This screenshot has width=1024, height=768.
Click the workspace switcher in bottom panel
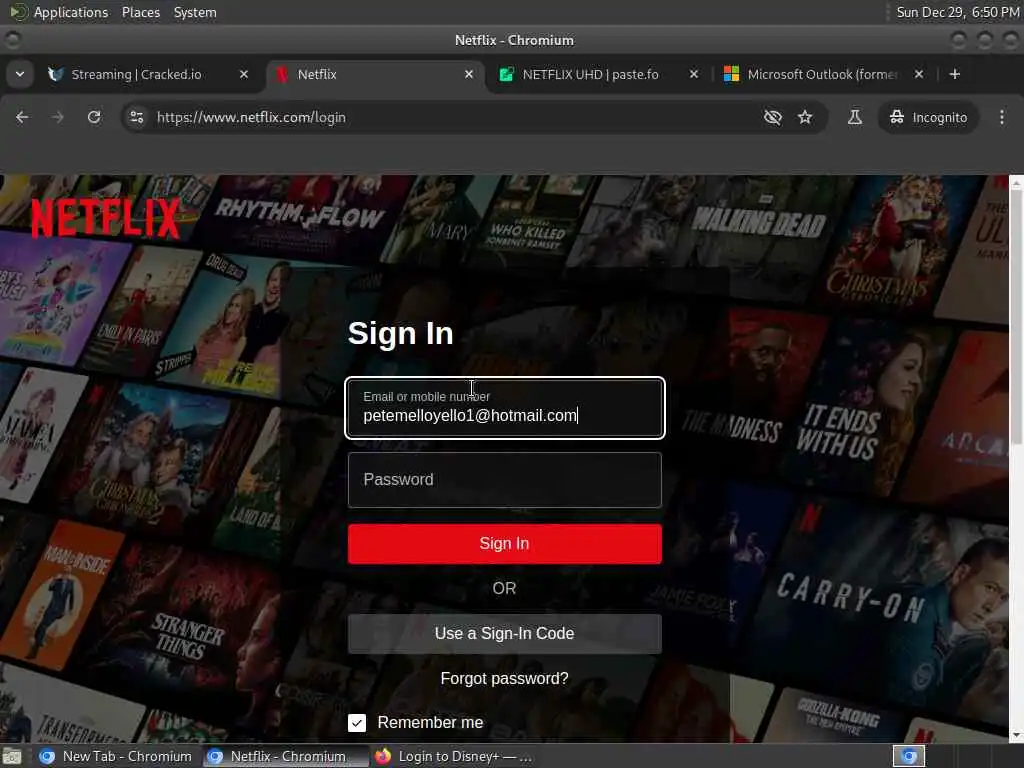pyautogui.click(x=909, y=756)
